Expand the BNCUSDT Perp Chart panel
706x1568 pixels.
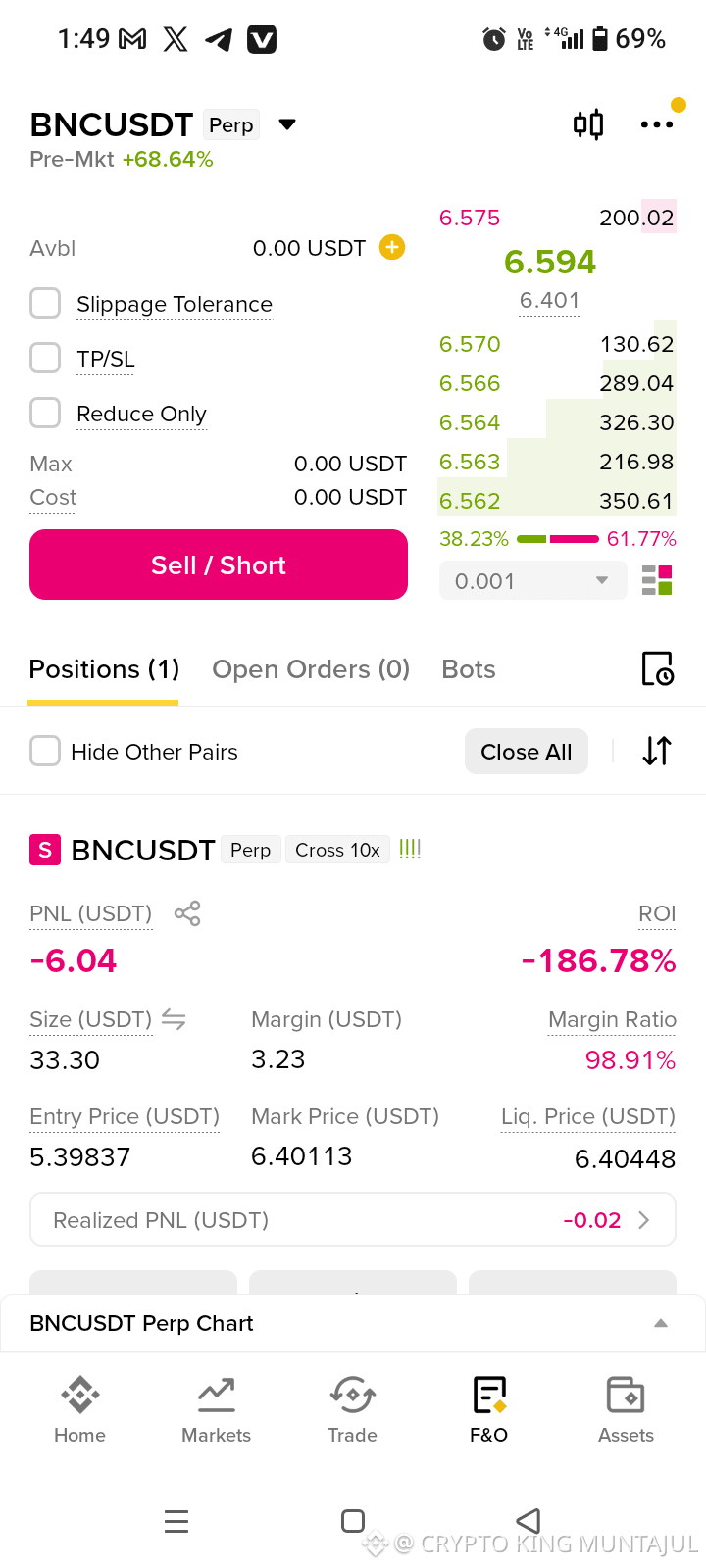click(x=353, y=1323)
